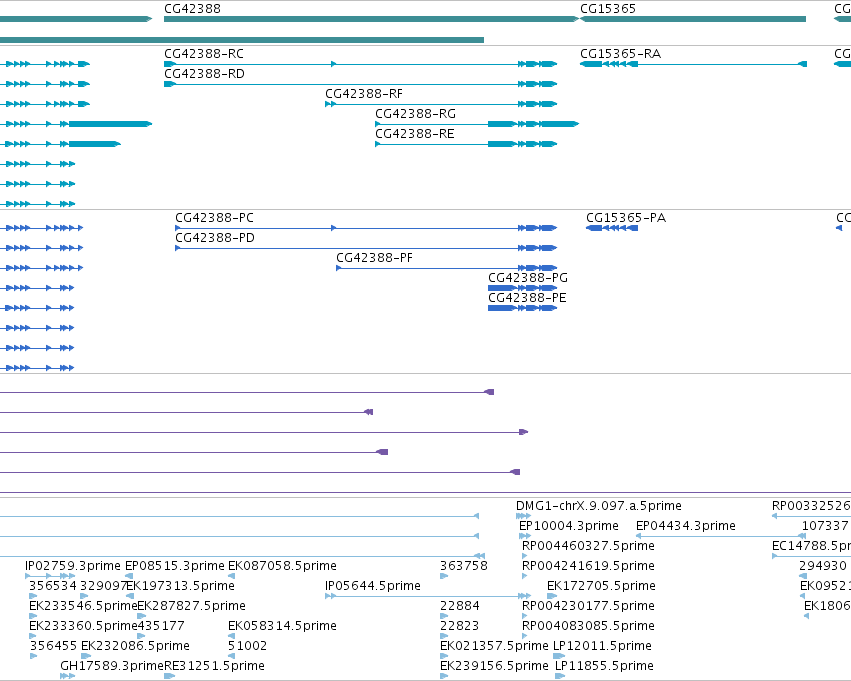Open feature labeled 435177

[161, 626]
